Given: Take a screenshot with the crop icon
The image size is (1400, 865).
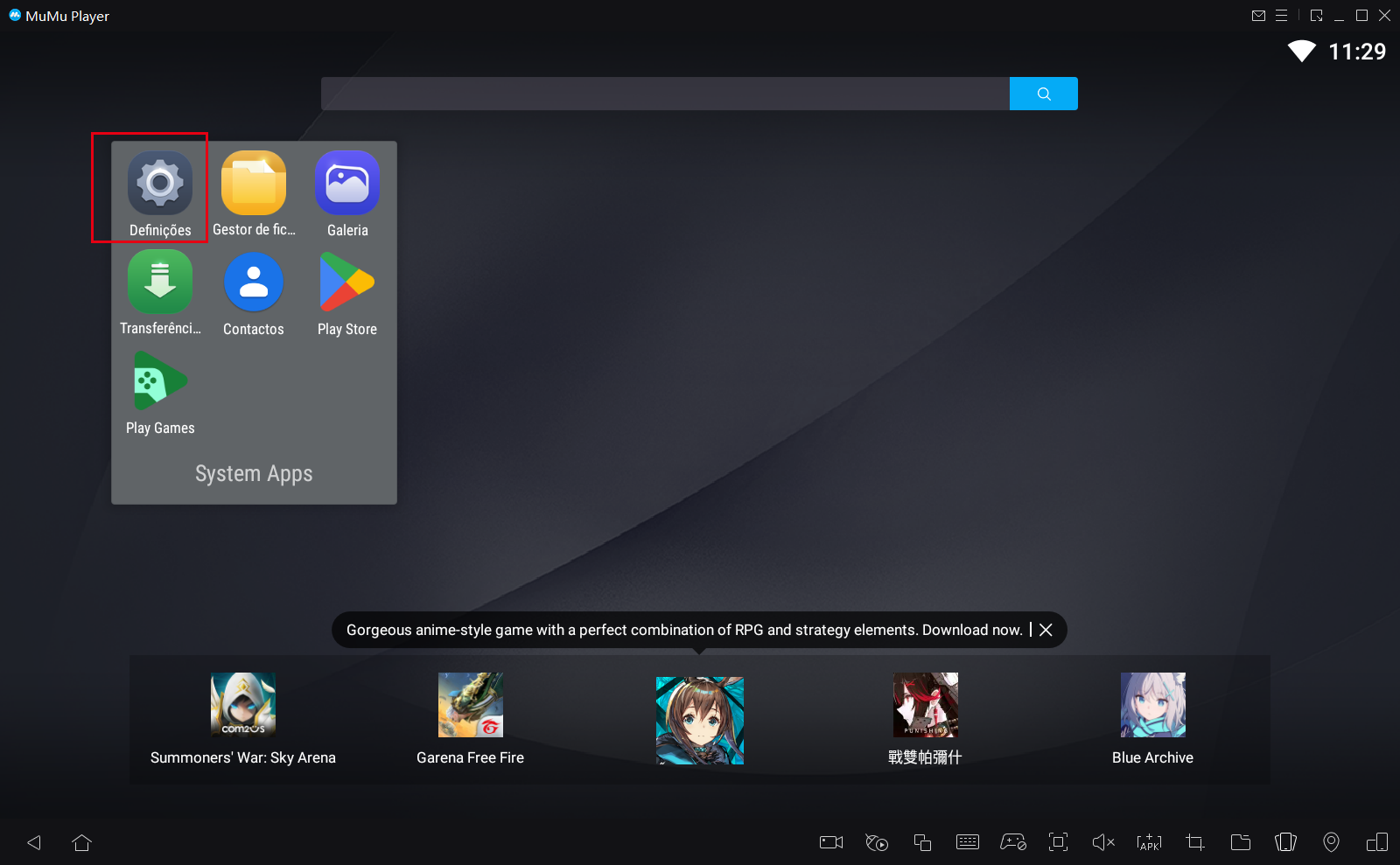Looking at the screenshot, I should (1195, 842).
